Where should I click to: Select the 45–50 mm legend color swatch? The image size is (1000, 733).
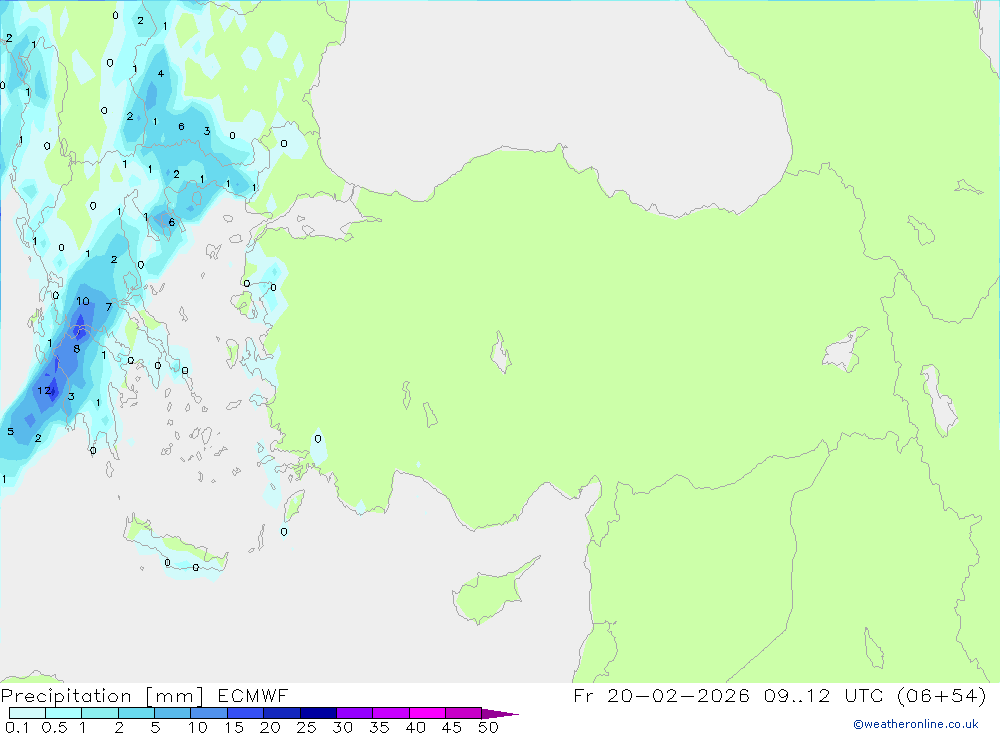(464, 713)
